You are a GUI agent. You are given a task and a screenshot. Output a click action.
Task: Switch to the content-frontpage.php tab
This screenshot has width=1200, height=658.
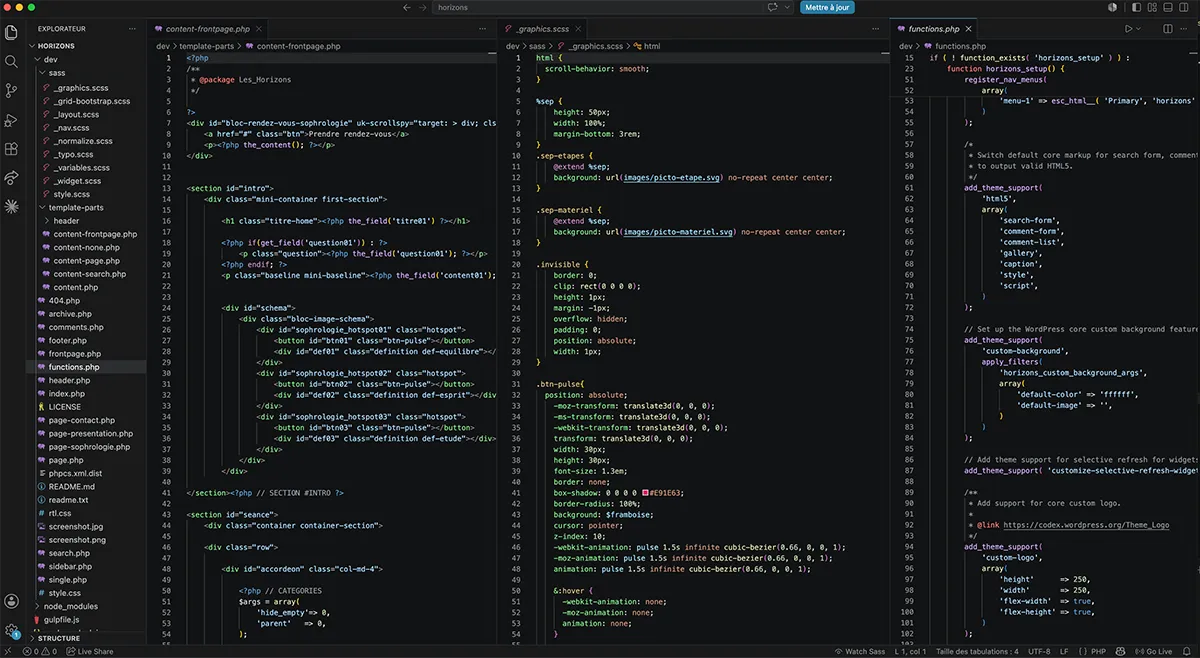(x=206, y=29)
